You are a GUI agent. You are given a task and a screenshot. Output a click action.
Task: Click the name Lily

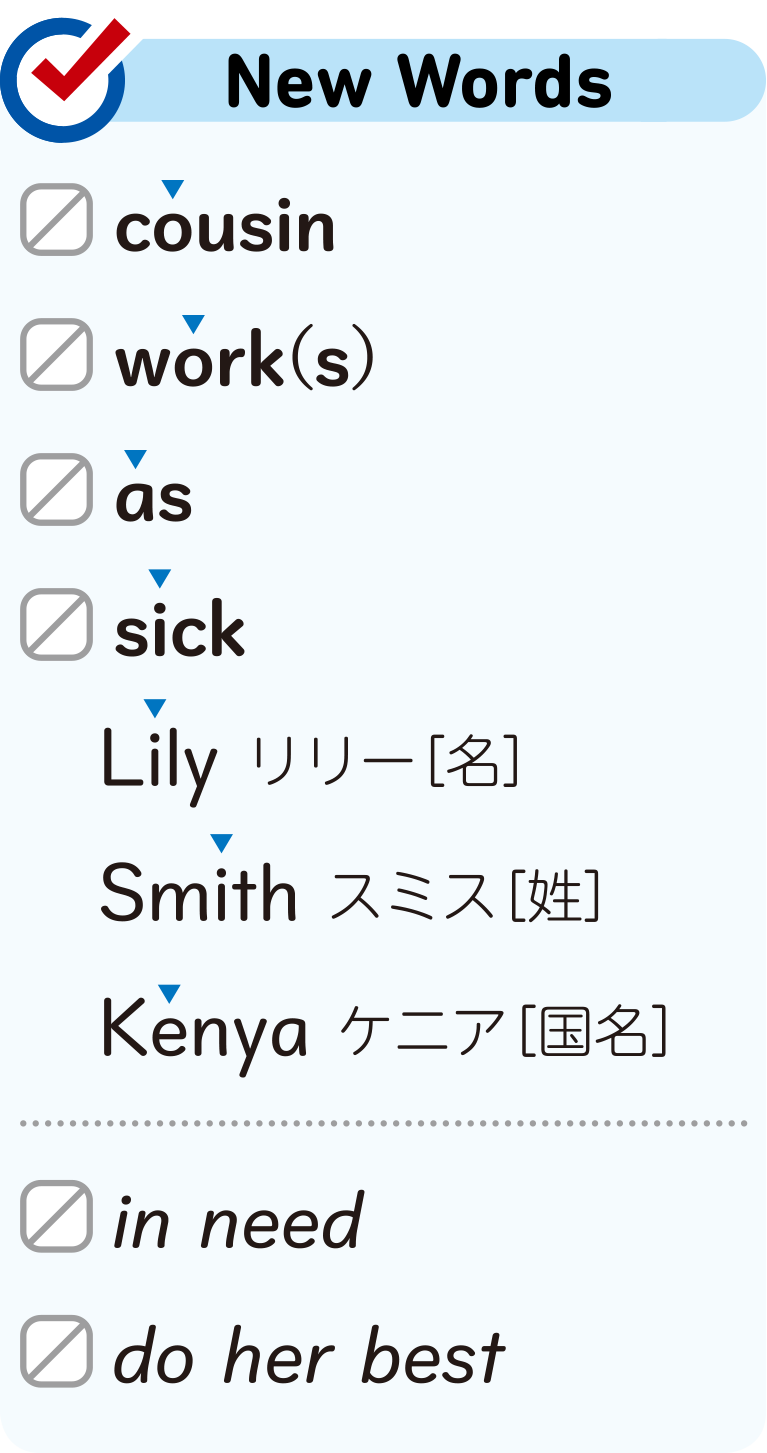point(159,762)
